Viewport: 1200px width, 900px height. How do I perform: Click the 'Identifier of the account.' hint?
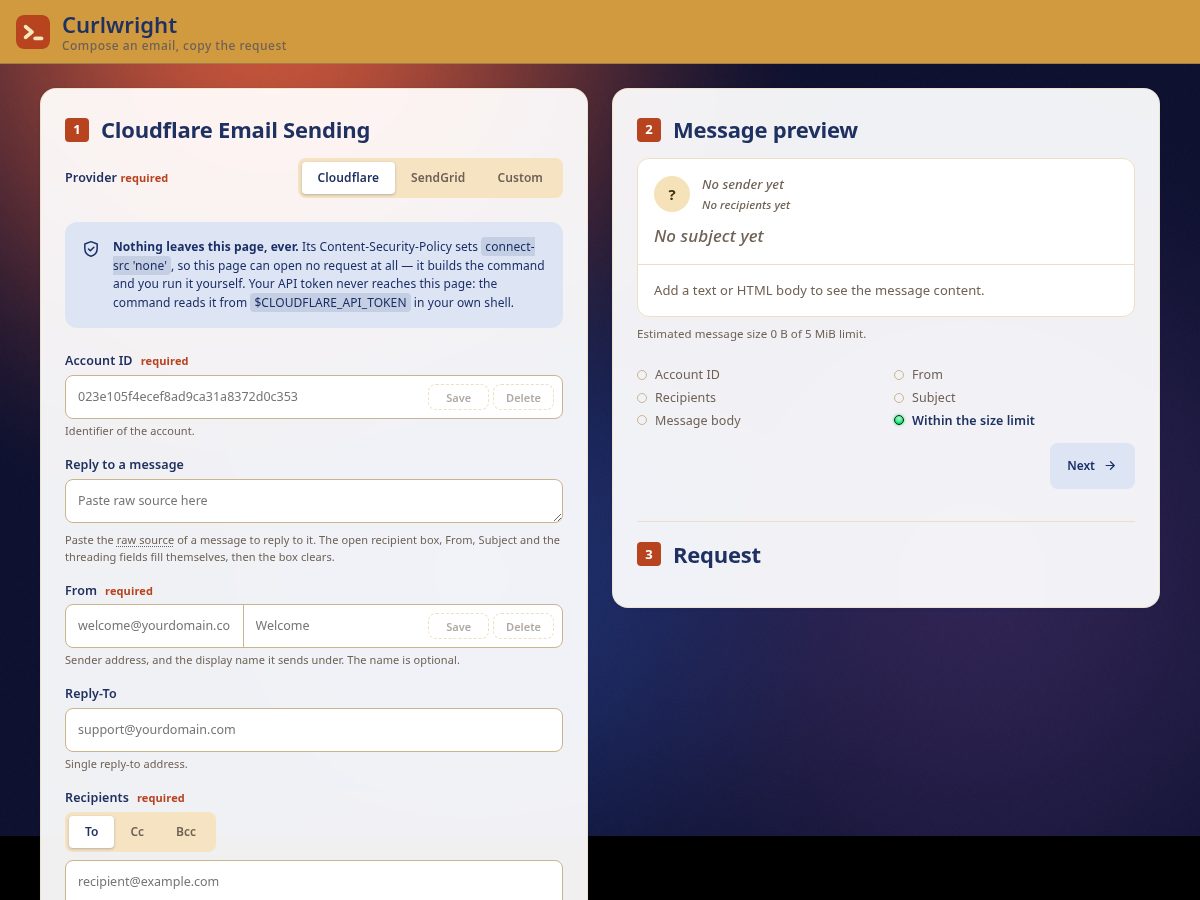coord(130,431)
